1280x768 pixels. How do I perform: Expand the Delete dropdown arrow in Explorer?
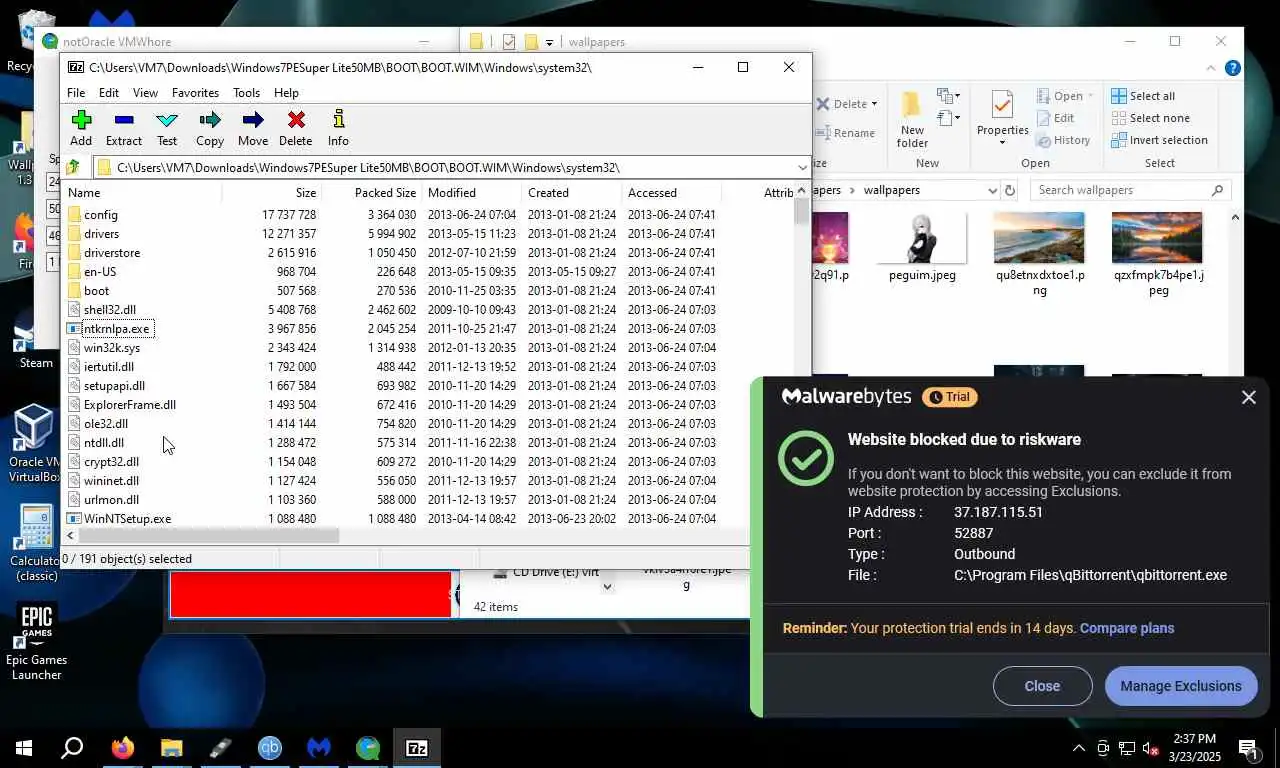(874, 104)
